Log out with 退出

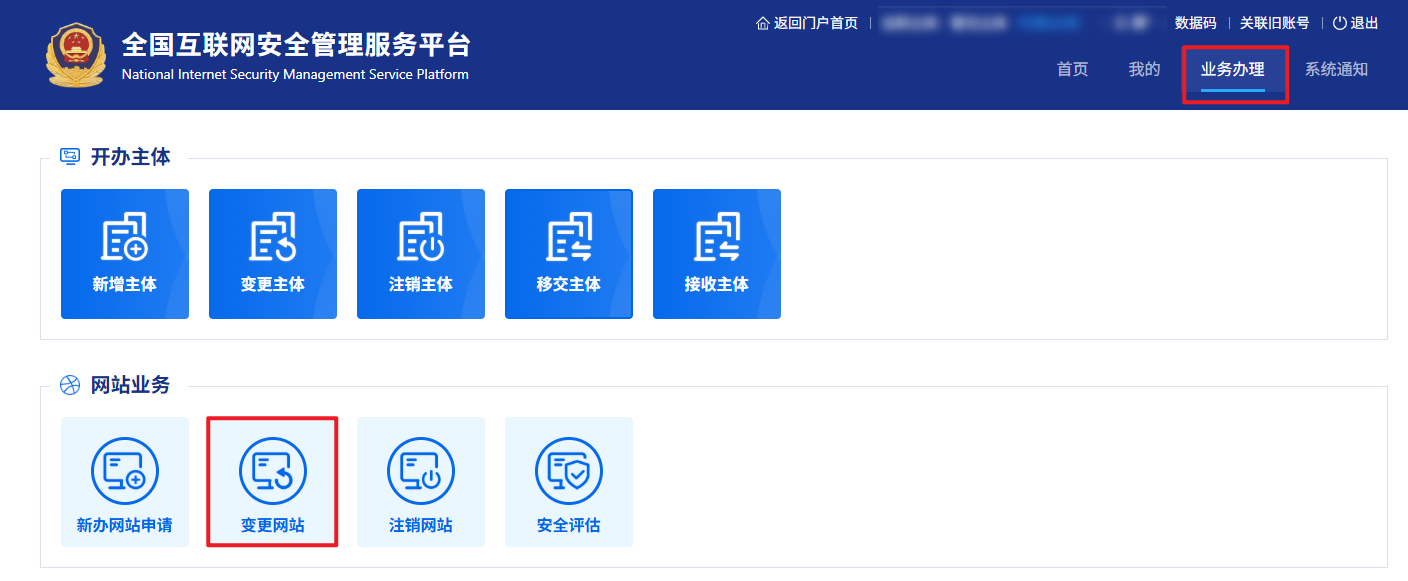1356,23
